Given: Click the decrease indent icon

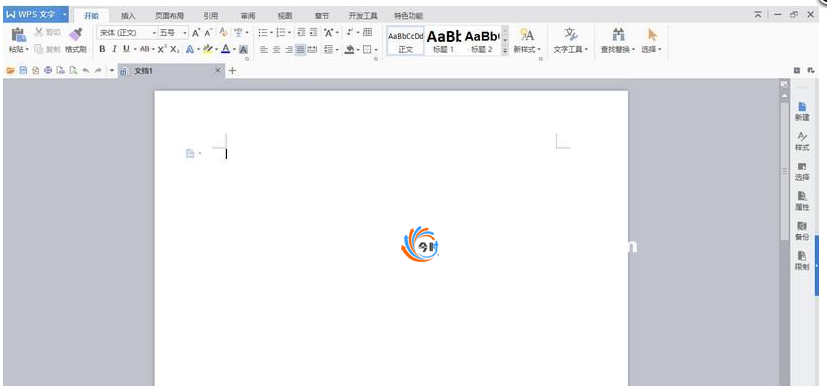Looking at the screenshot, I should (302, 33).
